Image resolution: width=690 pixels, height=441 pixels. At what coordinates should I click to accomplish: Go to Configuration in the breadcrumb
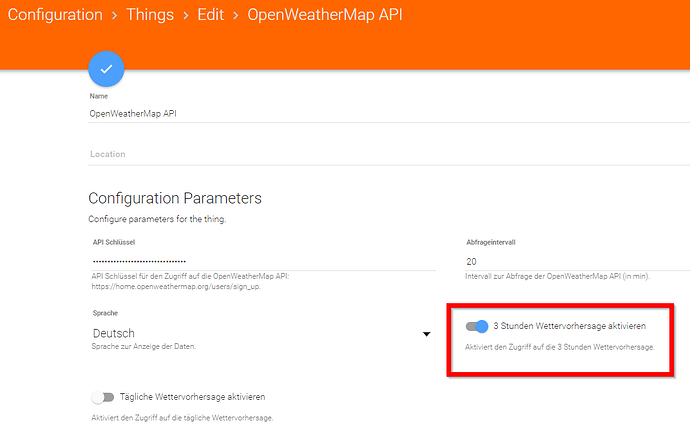51,15
